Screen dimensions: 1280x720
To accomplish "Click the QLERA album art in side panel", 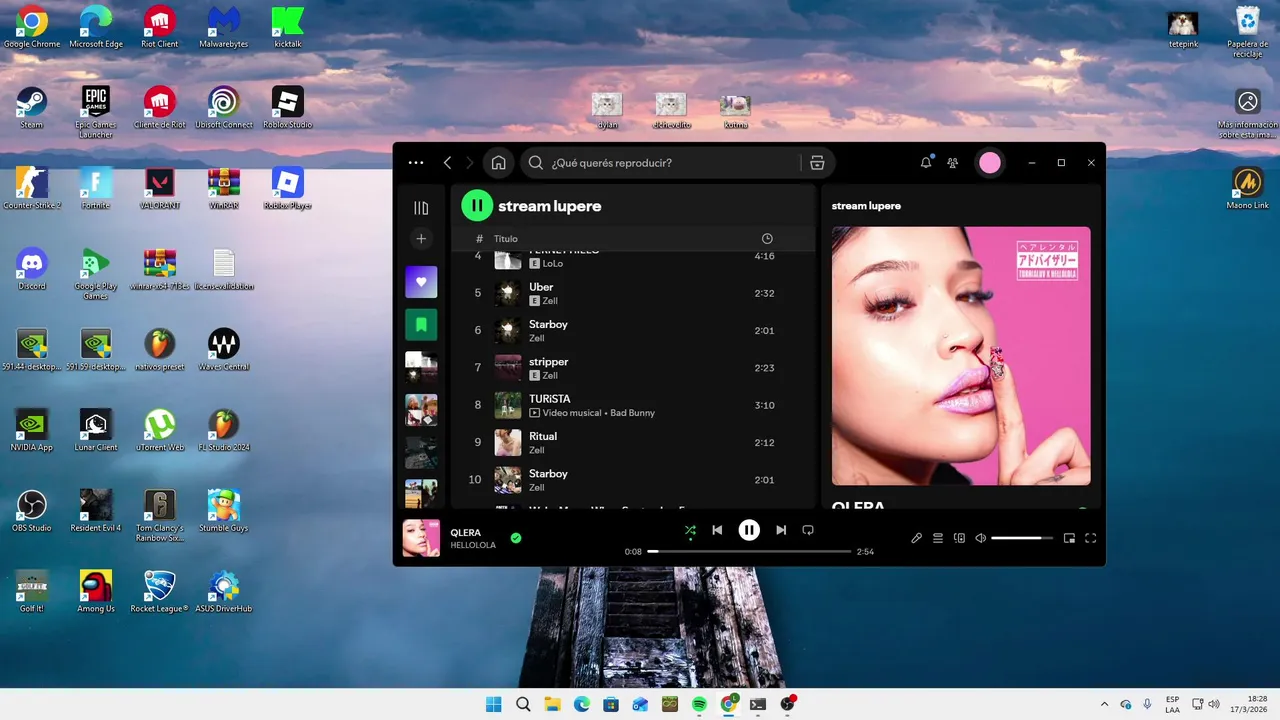I will pyautogui.click(x=961, y=356).
